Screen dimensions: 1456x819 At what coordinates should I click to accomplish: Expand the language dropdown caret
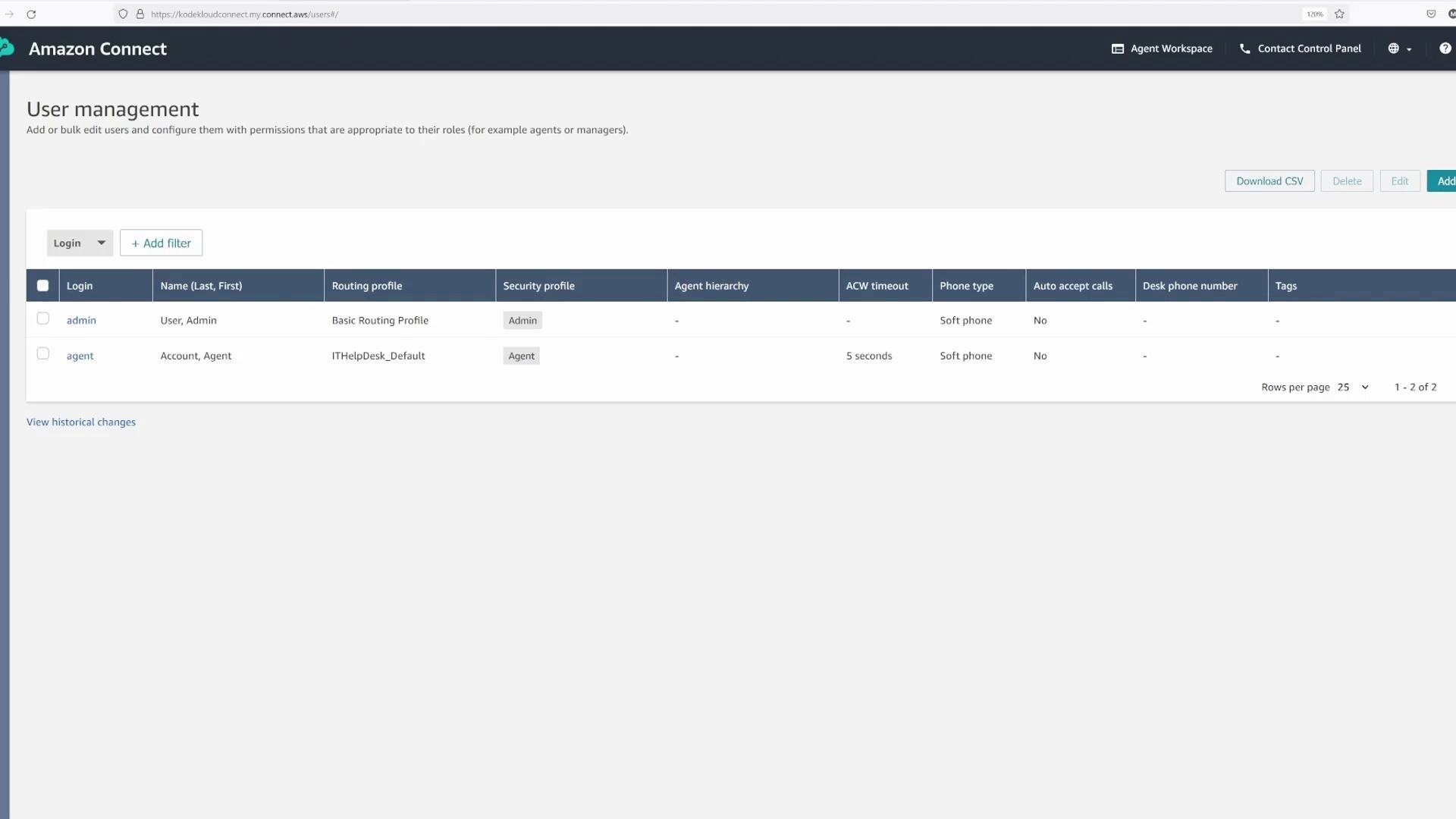[1409, 49]
